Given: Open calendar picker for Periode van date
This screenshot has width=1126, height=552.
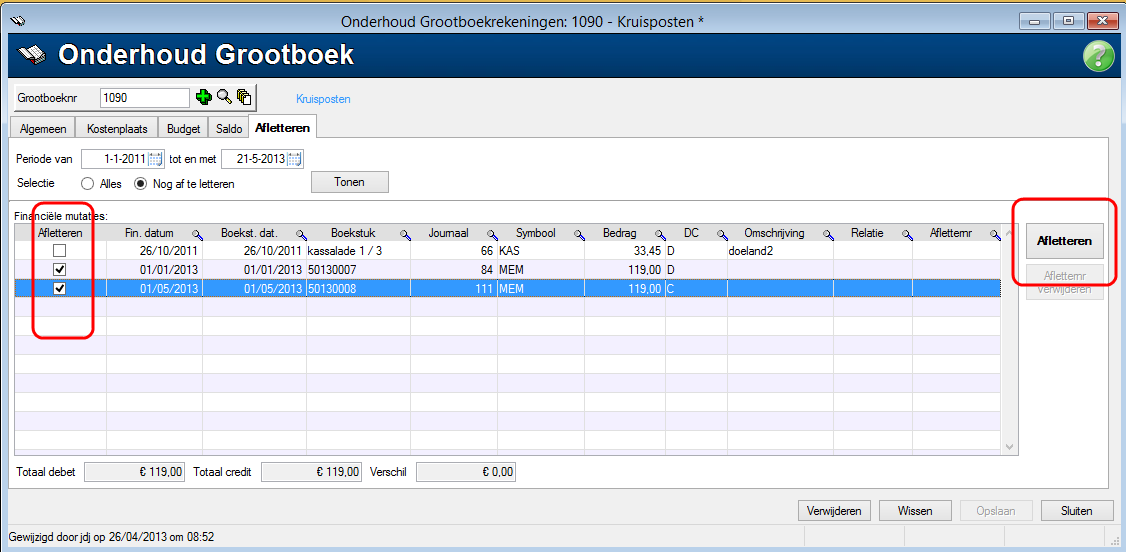Looking at the screenshot, I should [x=155, y=158].
